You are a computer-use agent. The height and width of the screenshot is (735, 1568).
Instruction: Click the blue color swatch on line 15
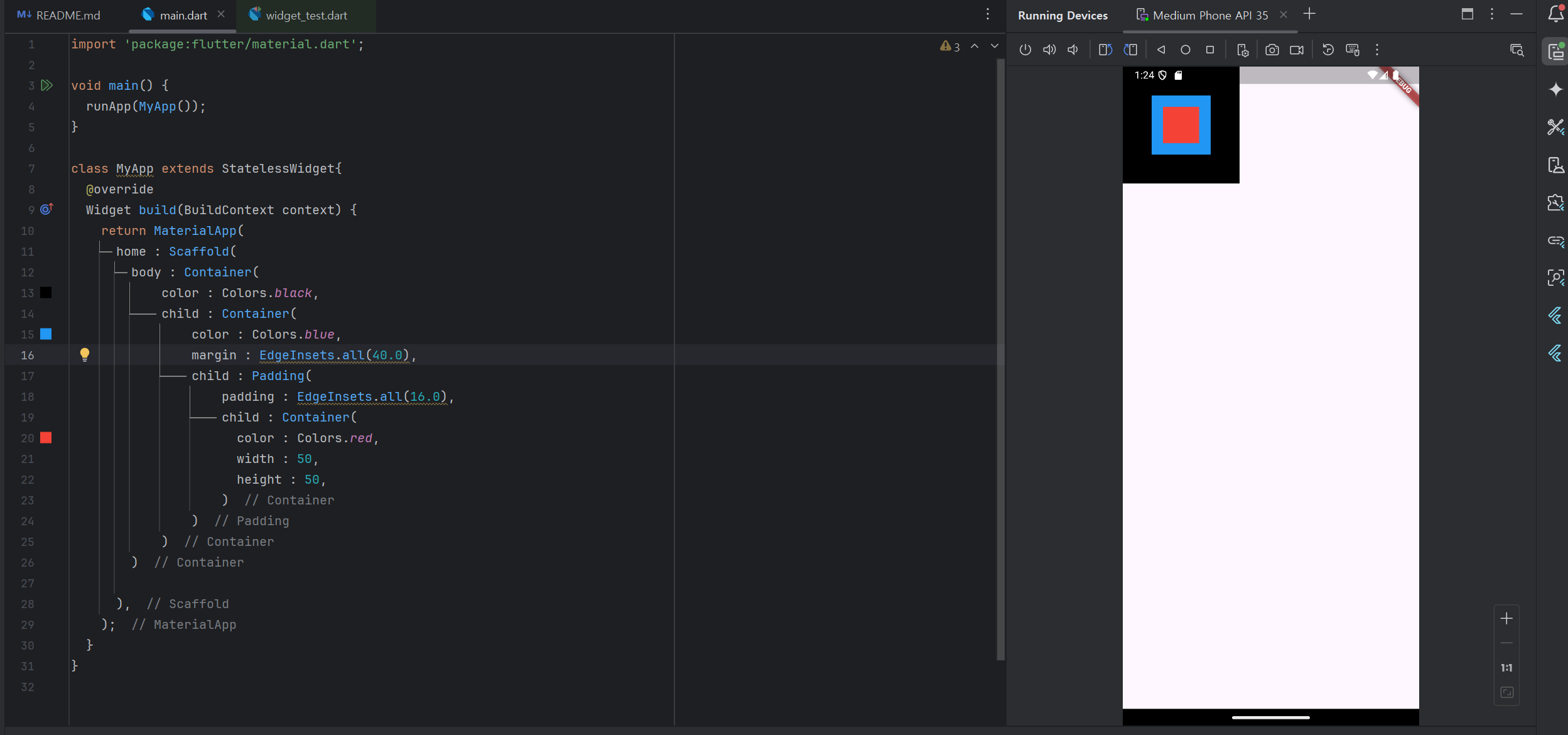pyautogui.click(x=46, y=334)
